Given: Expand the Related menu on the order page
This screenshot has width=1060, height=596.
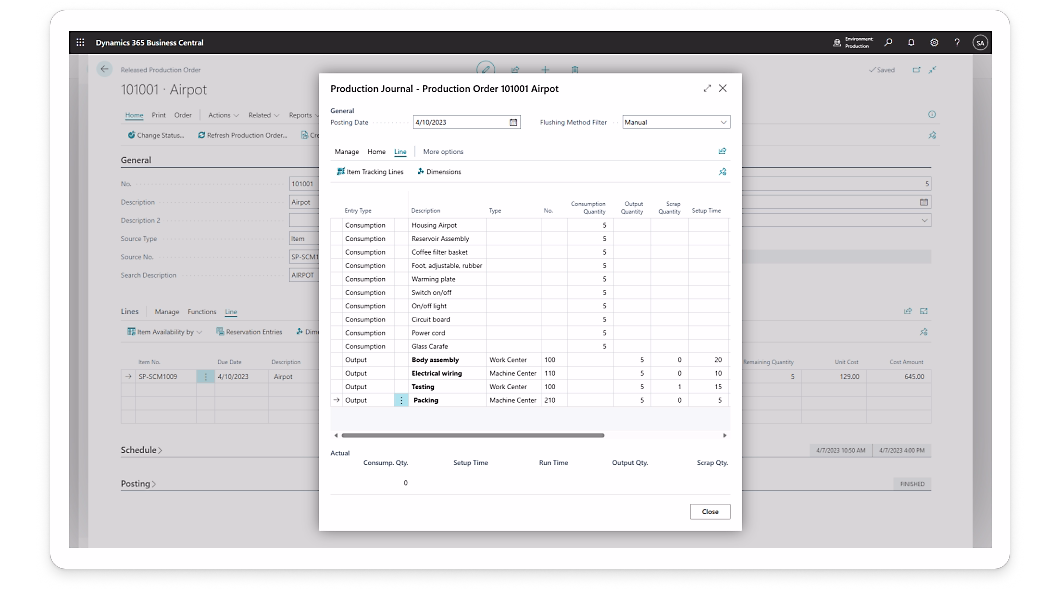Looking at the screenshot, I should (264, 115).
